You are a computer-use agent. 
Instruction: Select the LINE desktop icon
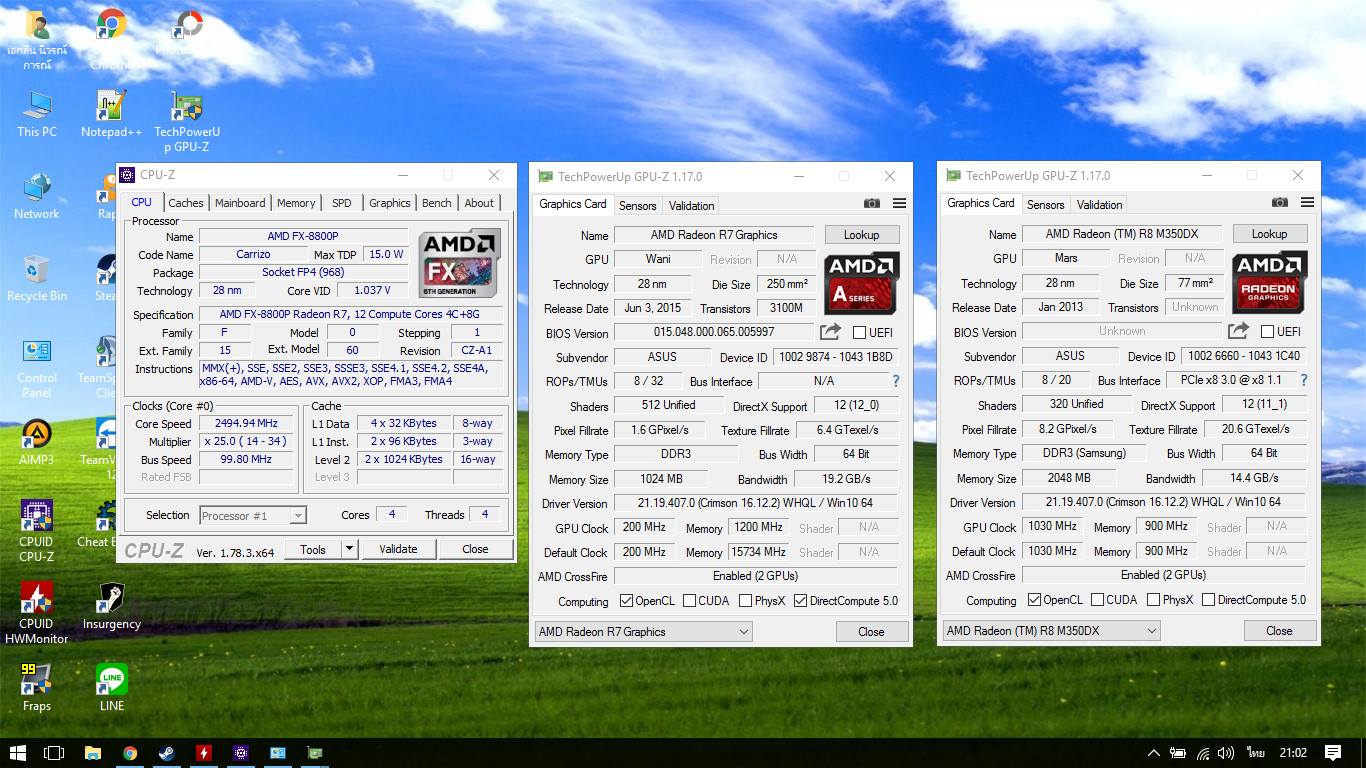tap(111, 688)
